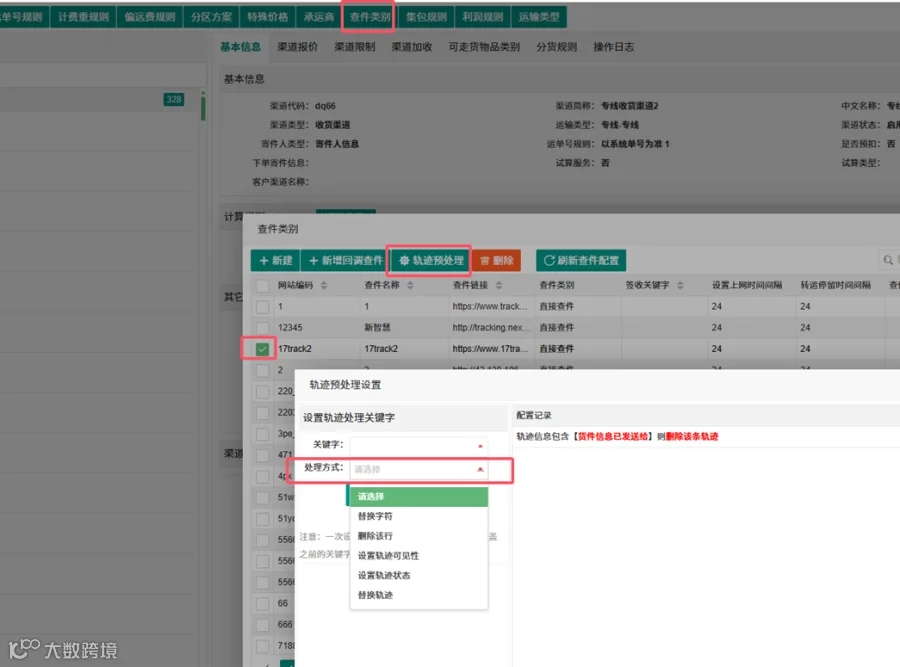
Task: Sort by 签收关键字 column arrows
Action: pyautogui.click(x=680, y=285)
